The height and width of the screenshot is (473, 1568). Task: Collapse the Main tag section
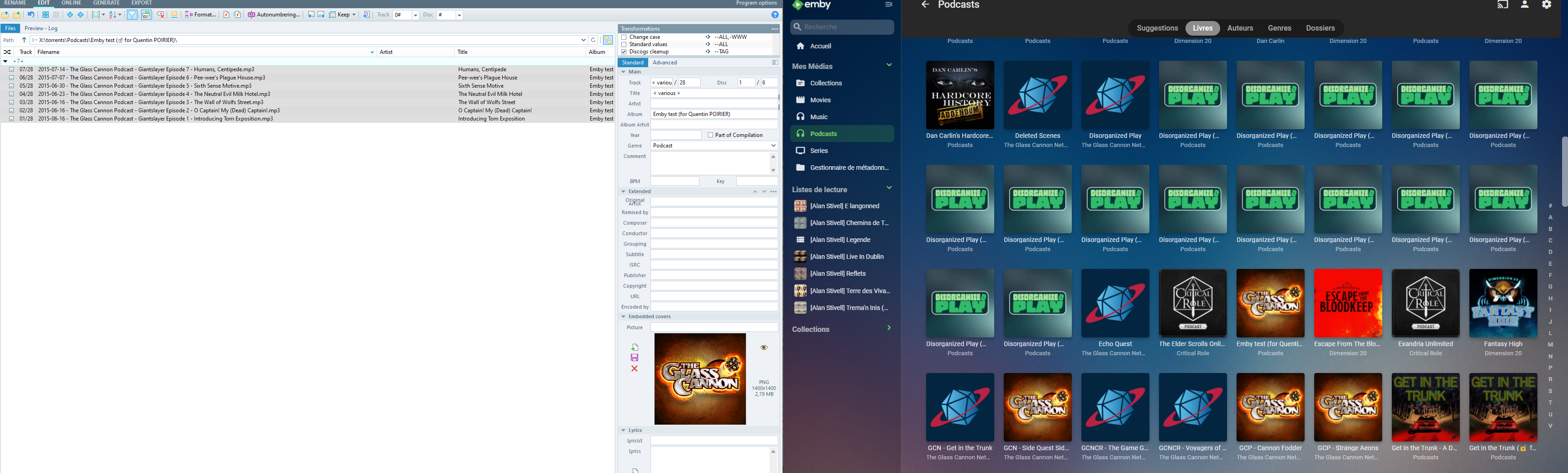(623, 72)
